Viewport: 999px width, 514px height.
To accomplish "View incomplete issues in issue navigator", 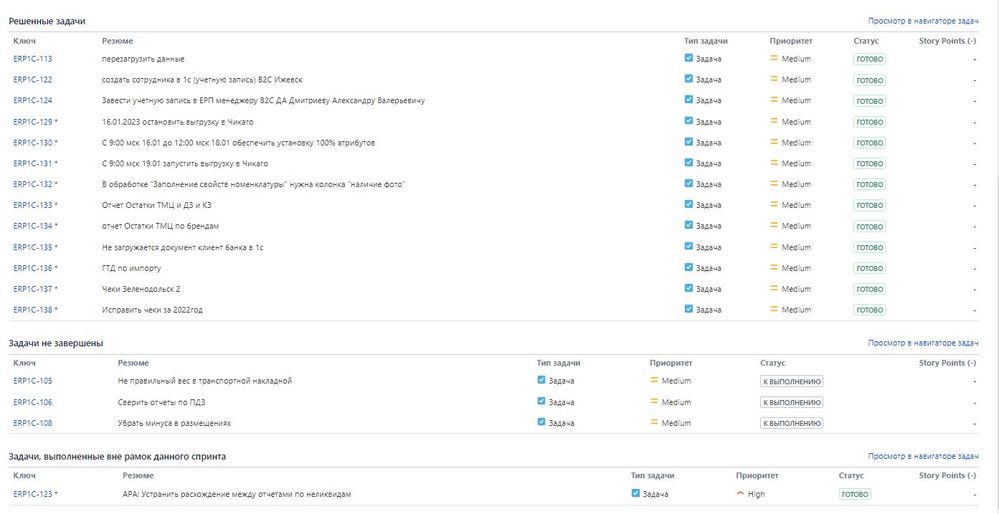I will point(923,343).
